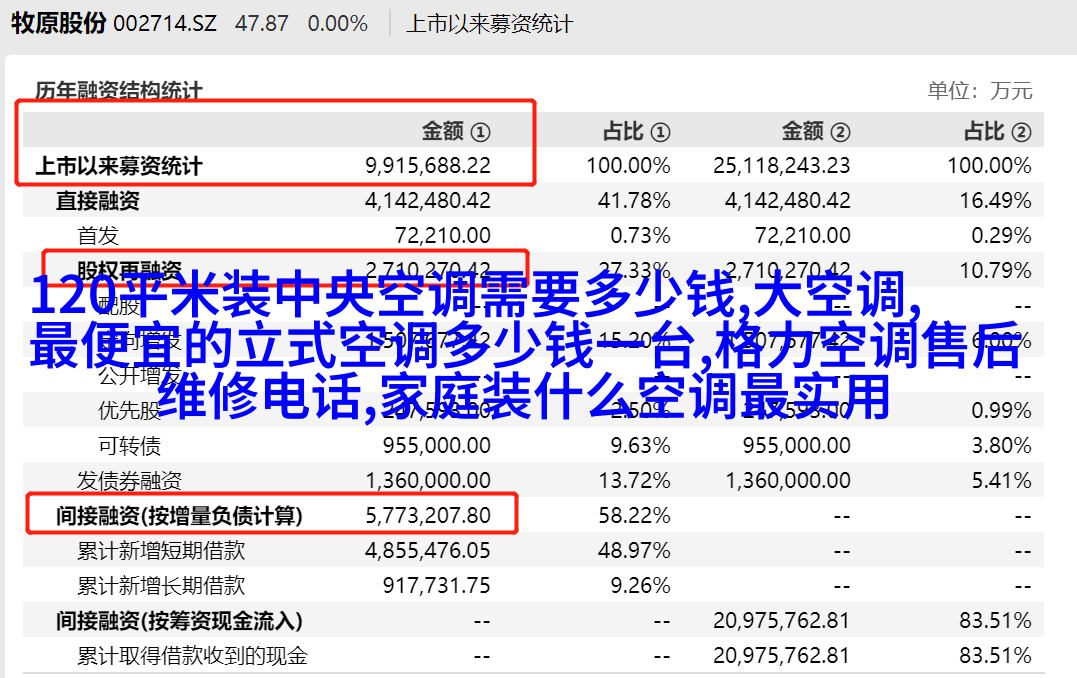Click the 0.00% price change value
Screen dimensions: 1077x678
[x=338, y=24]
